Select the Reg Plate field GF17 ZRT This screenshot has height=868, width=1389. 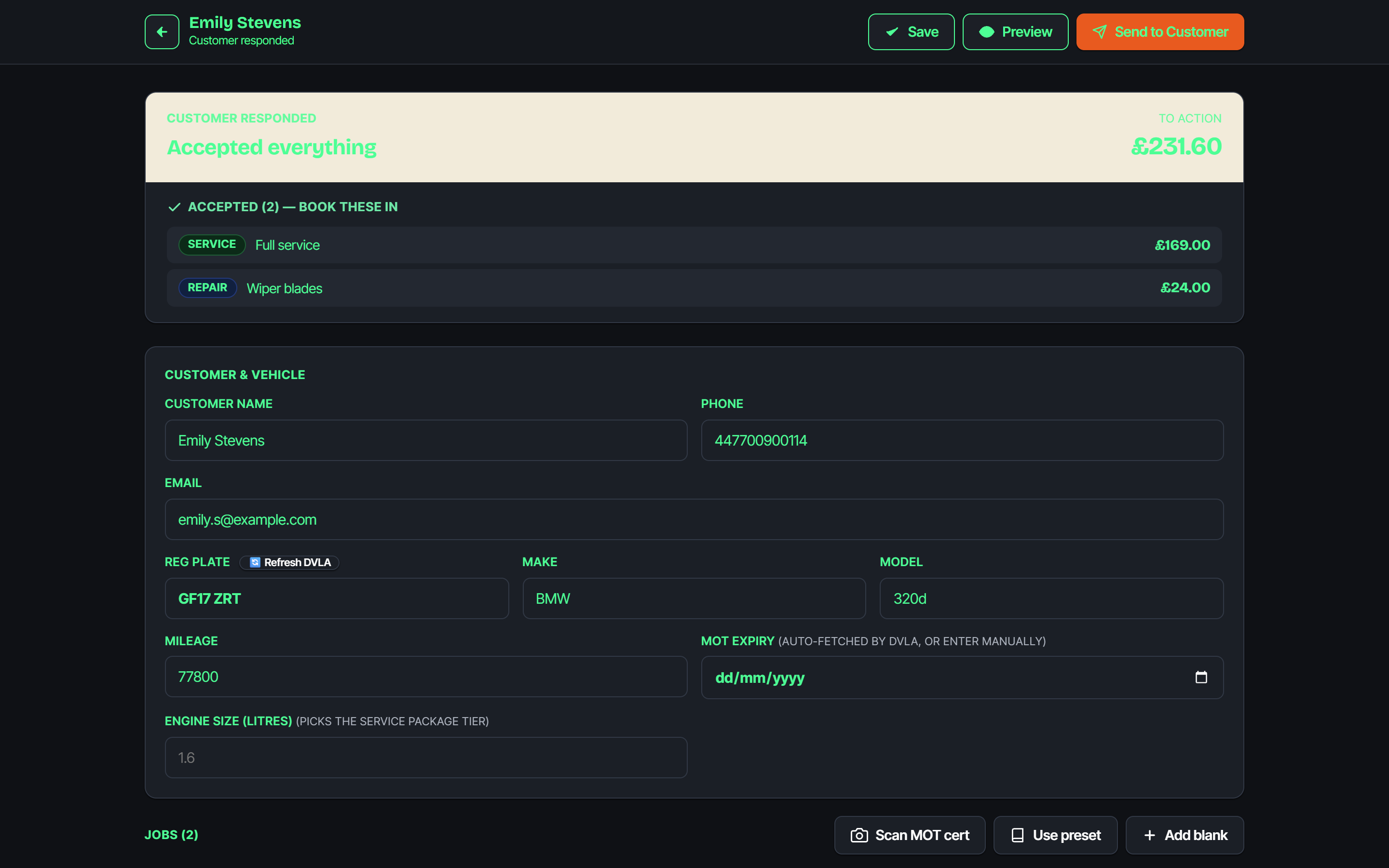[336, 598]
